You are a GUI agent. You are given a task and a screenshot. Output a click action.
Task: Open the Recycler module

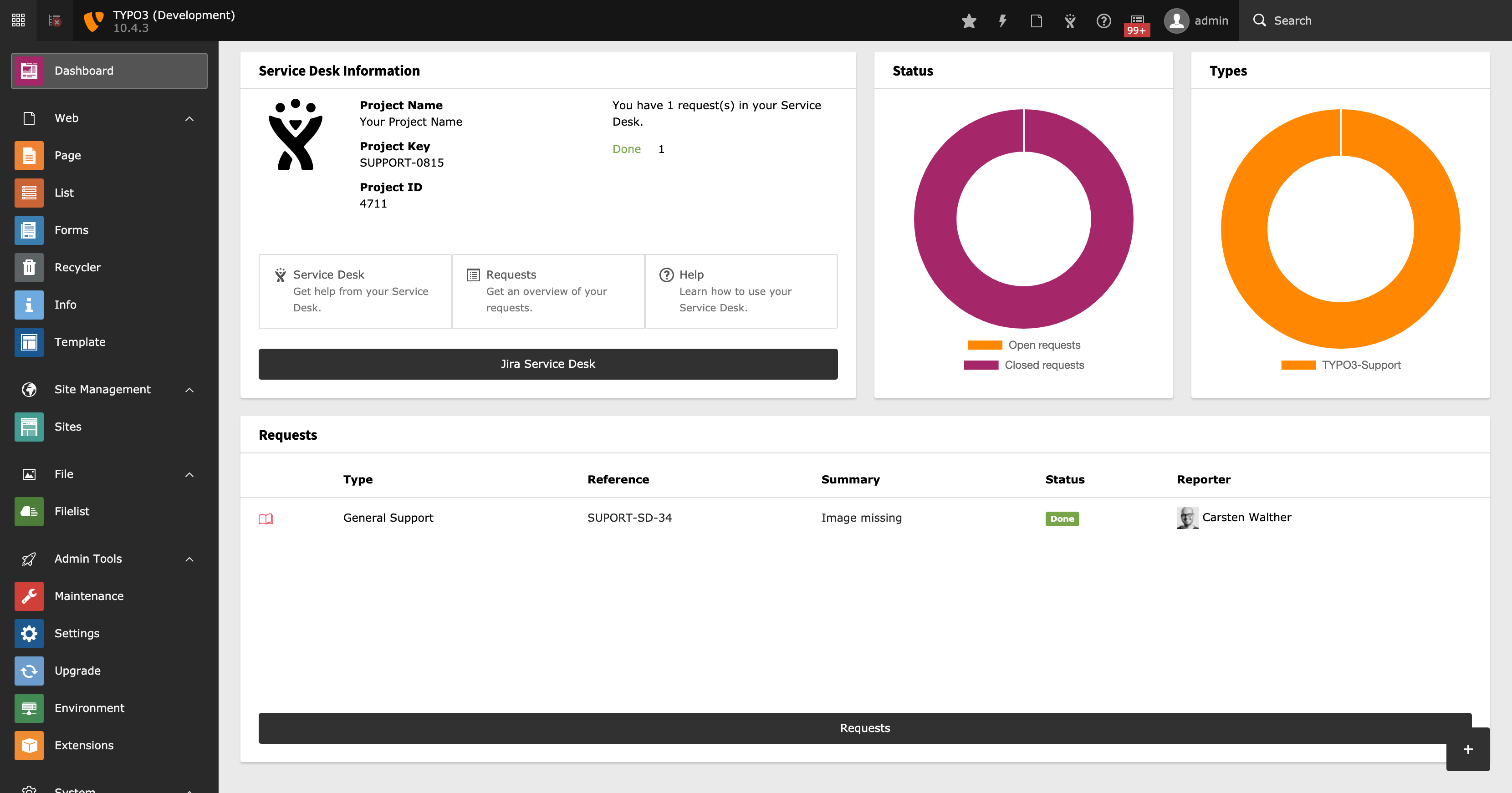point(109,268)
